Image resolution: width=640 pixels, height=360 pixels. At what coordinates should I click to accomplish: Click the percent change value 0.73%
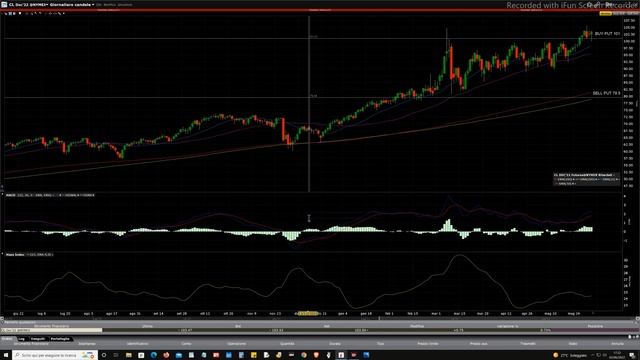pos(545,330)
